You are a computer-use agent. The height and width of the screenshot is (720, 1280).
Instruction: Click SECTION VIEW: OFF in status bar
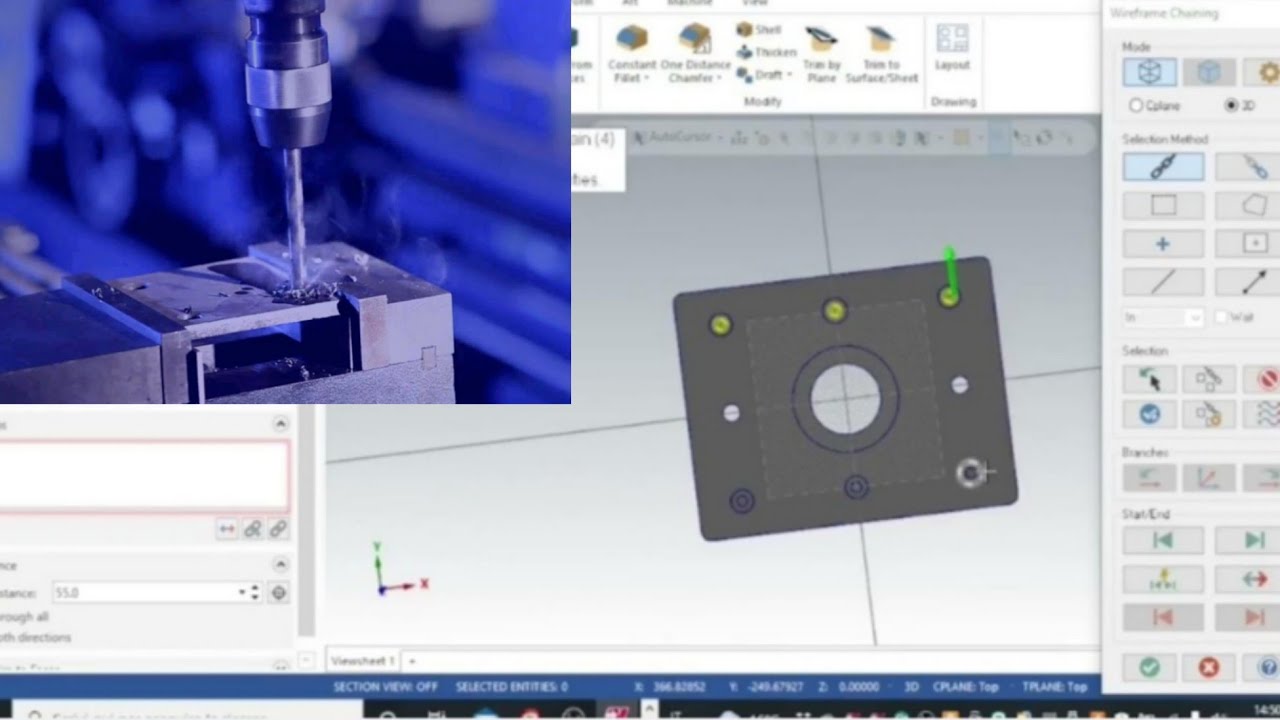tap(385, 687)
